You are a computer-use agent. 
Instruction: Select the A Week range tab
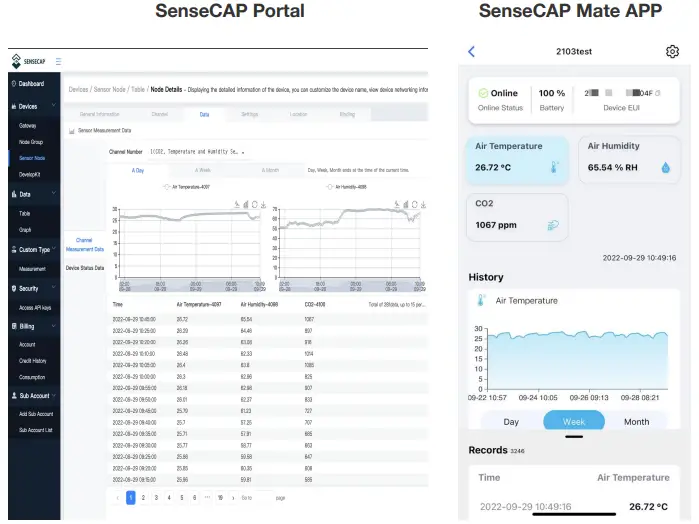click(x=202, y=170)
